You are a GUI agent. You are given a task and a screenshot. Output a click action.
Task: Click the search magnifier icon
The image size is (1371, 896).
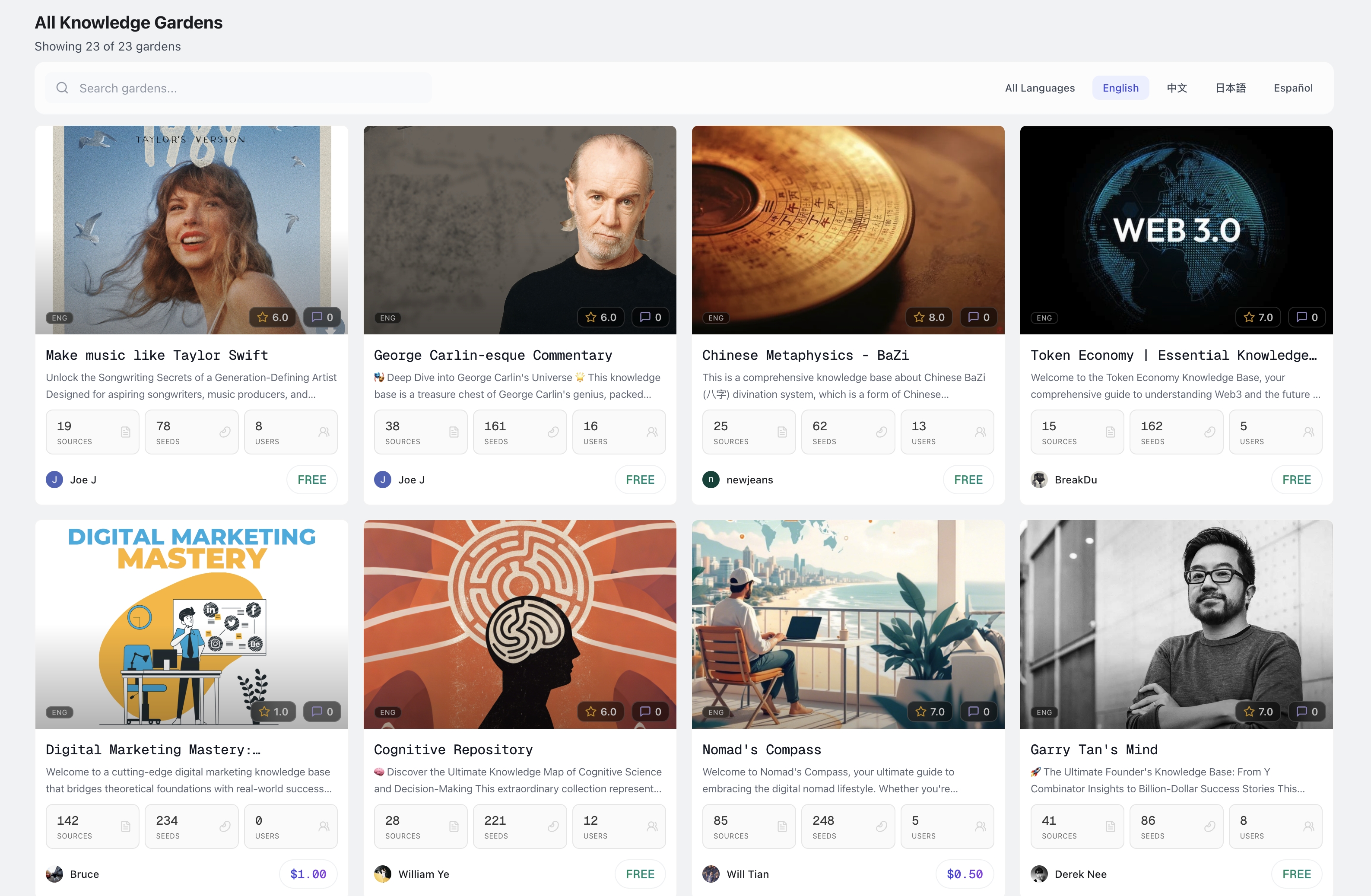point(62,88)
